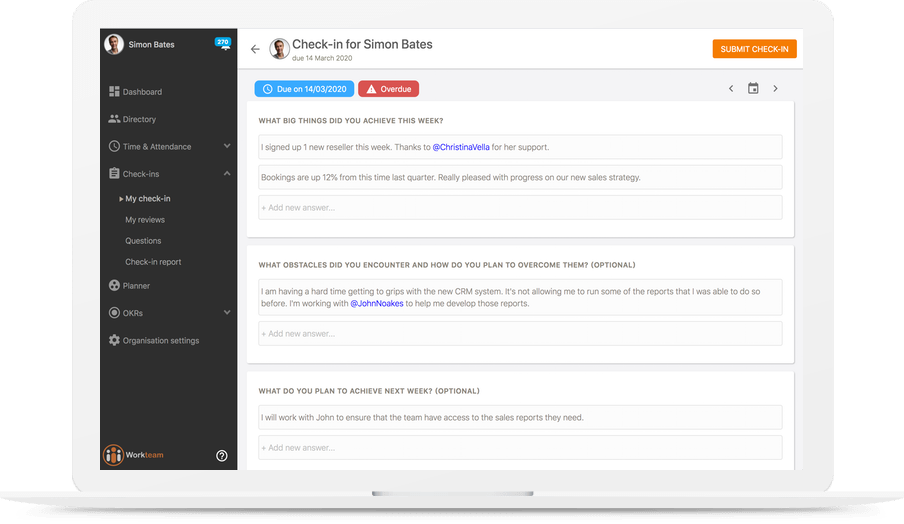This screenshot has height=524, width=904.
Task: Click the 'due 14 March 2020' subtitle
Action: 322,58
